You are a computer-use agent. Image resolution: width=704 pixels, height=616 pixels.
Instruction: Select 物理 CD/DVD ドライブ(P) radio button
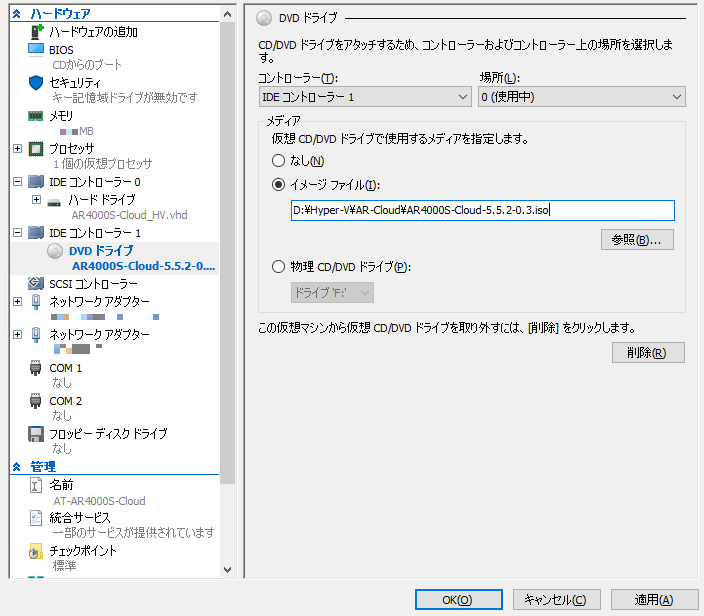278,267
